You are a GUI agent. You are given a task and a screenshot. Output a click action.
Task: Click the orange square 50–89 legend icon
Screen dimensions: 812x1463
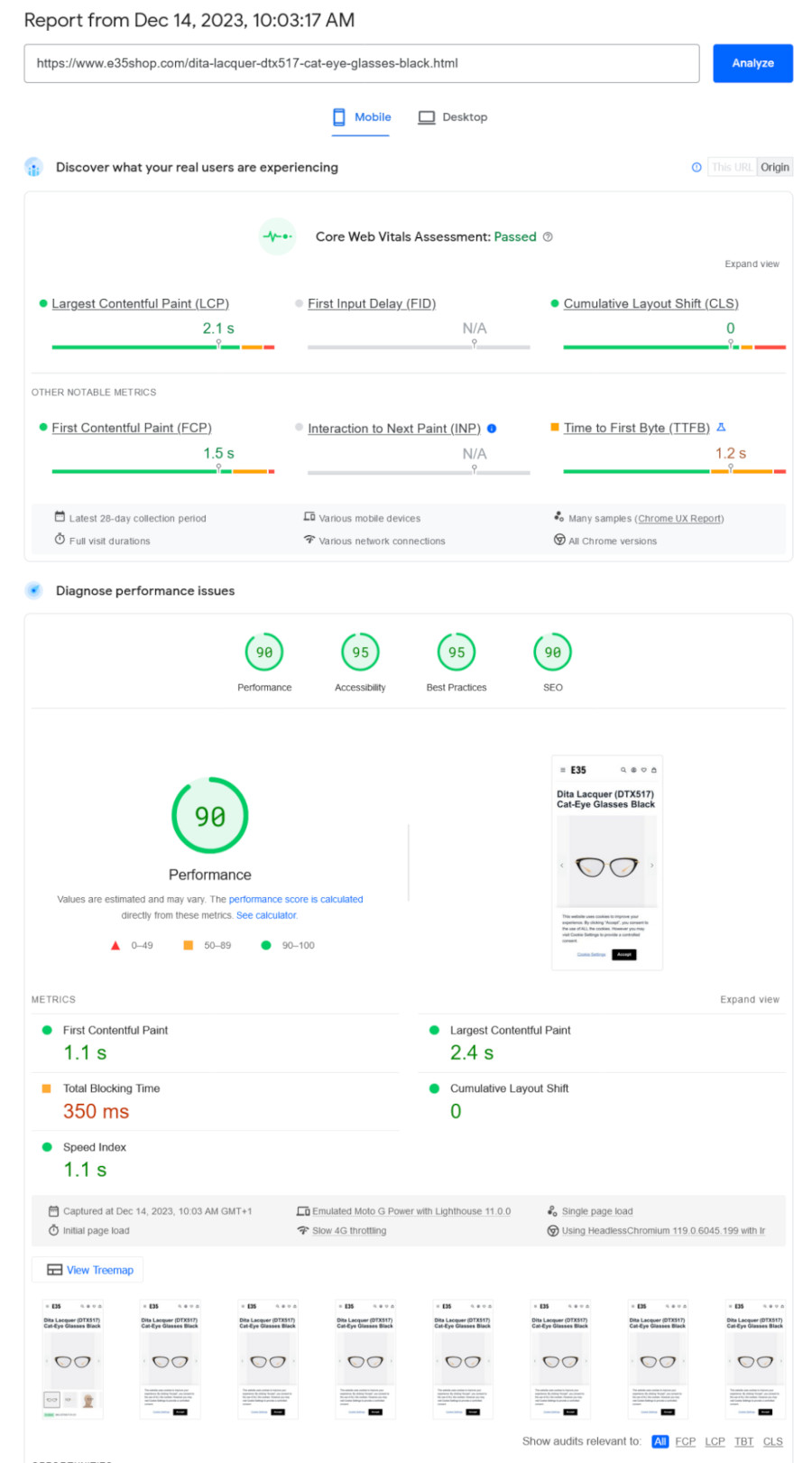point(189,946)
